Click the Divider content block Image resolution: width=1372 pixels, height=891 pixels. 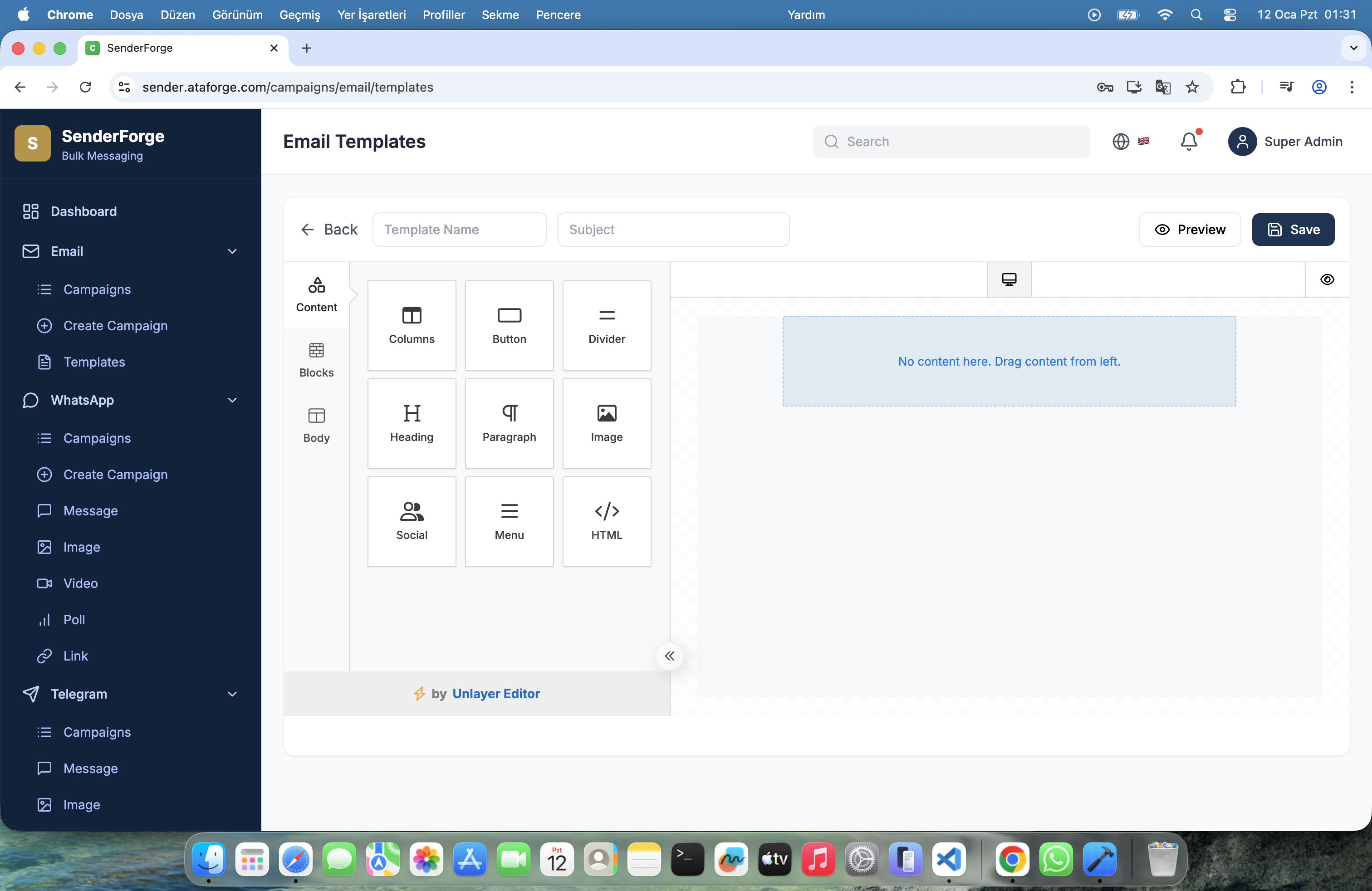(x=607, y=326)
